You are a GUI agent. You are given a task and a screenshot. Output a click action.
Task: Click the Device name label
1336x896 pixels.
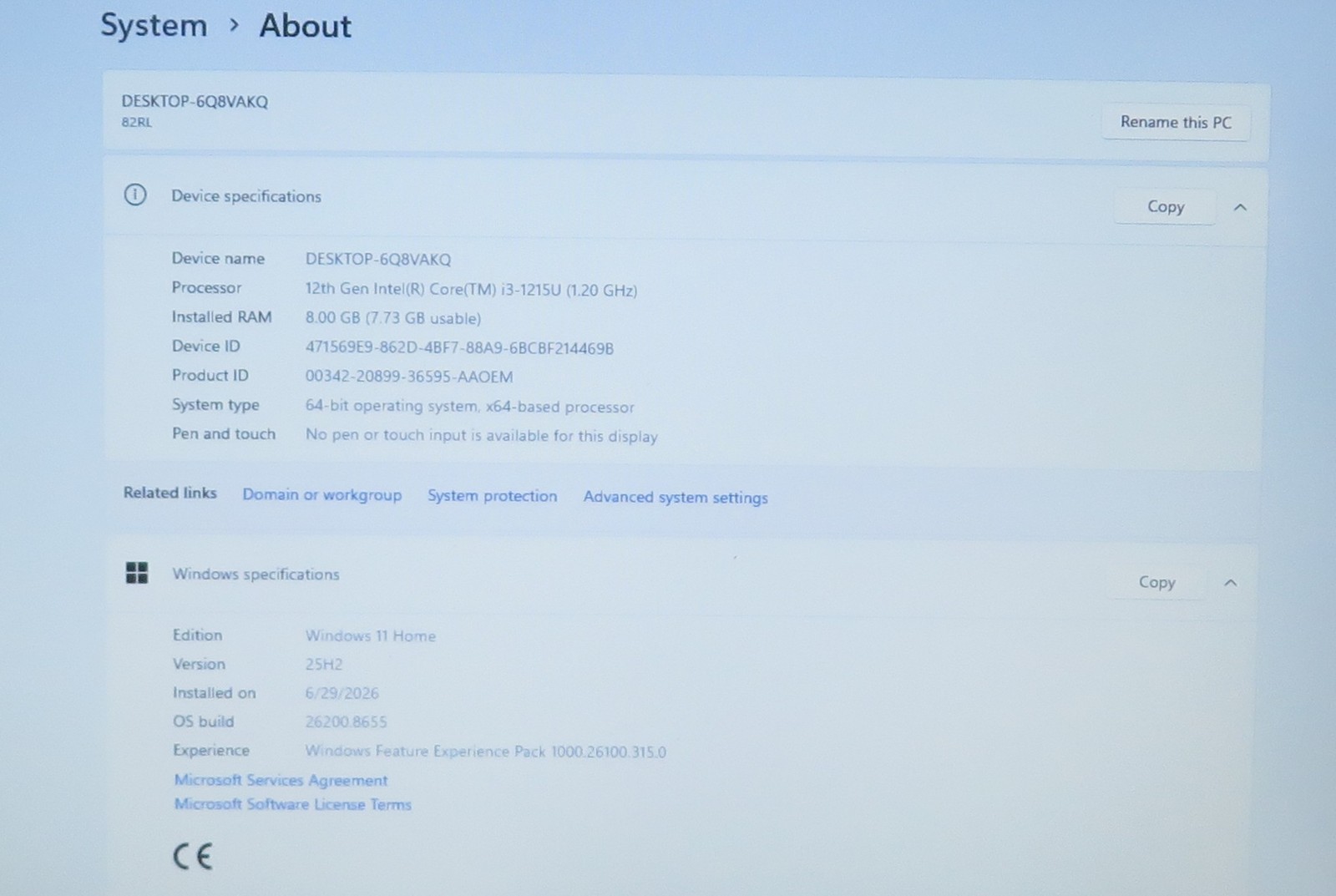[218, 258]
